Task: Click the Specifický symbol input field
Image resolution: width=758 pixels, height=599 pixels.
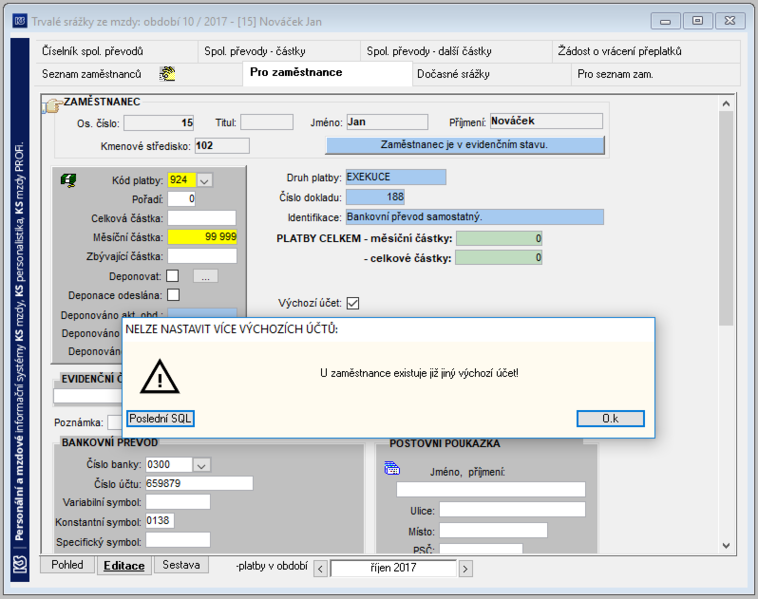Action: point(178,541)
